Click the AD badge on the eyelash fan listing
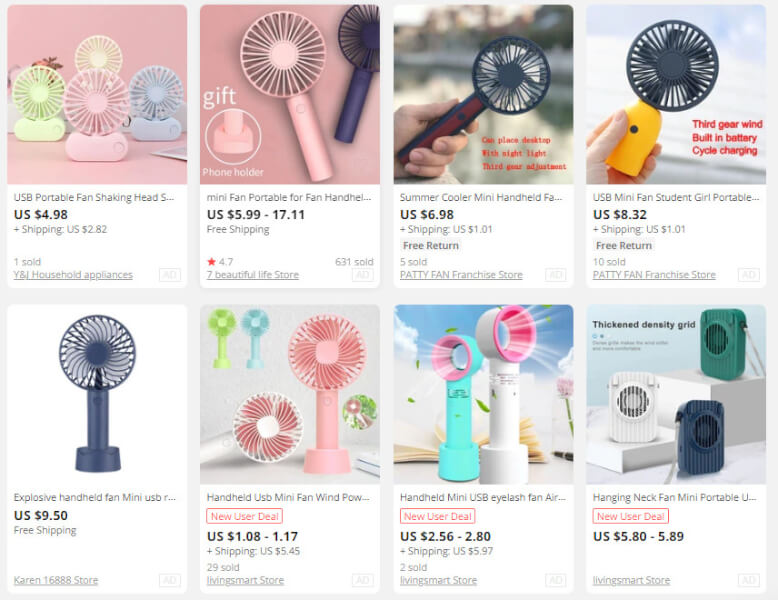778x600 pixels. tap(556, 580)
